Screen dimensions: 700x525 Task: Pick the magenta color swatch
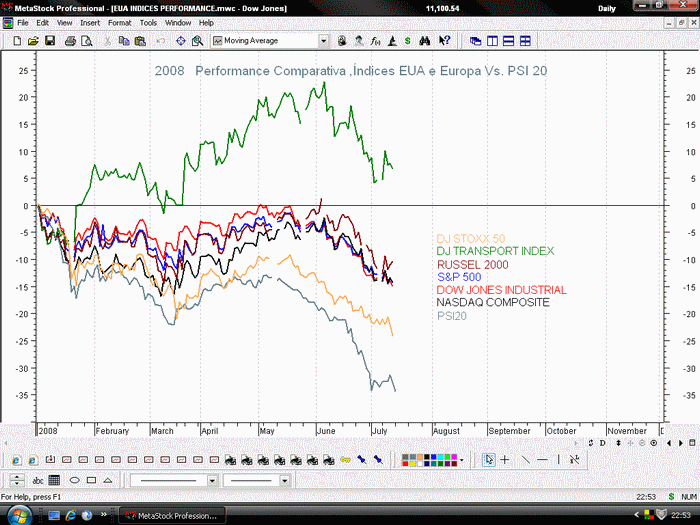point(454,457)
